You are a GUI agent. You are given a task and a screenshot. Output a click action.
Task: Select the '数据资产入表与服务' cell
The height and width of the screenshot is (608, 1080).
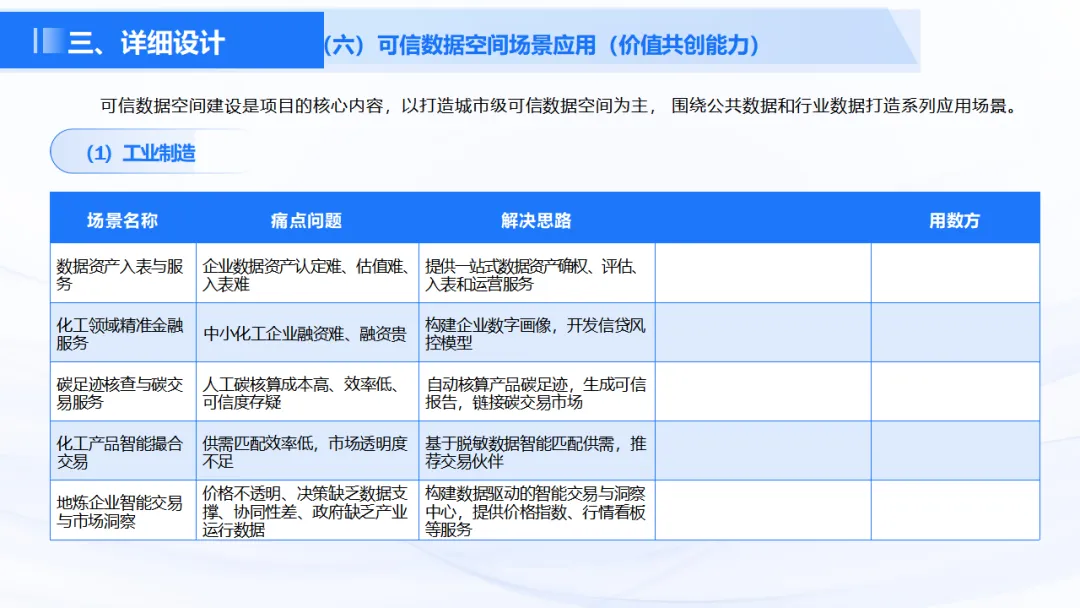[x=123, y=273]
